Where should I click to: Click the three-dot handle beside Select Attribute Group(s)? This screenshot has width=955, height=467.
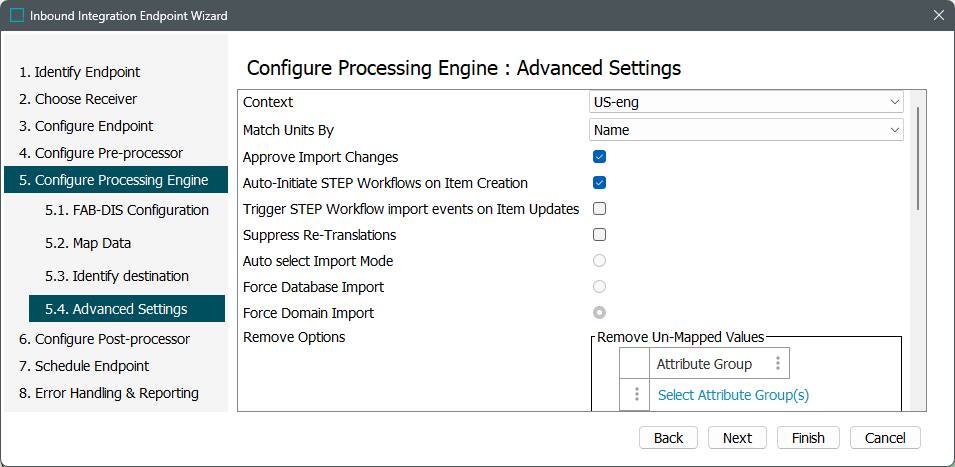635,395
